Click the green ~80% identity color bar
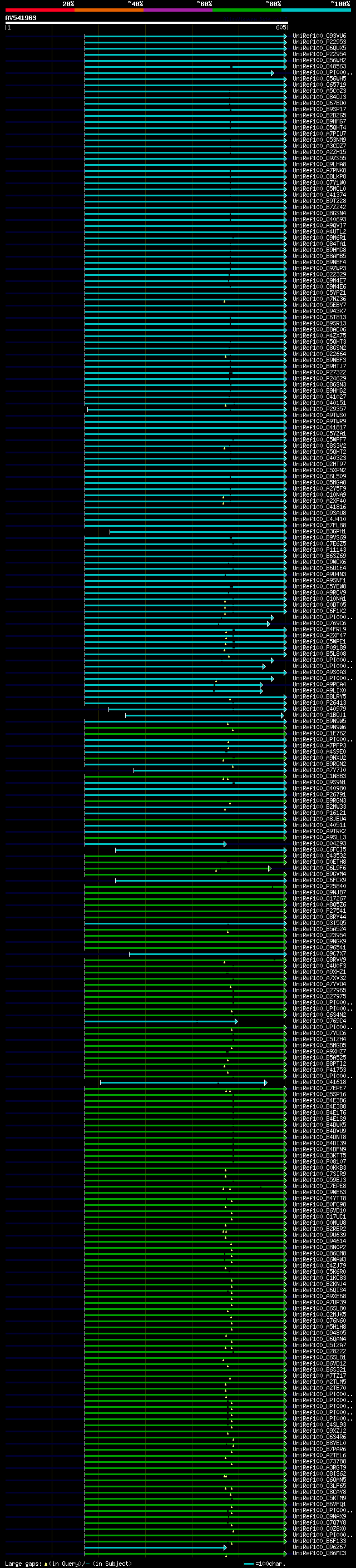This screenshot has width=356, height=1568. [247, 10]
